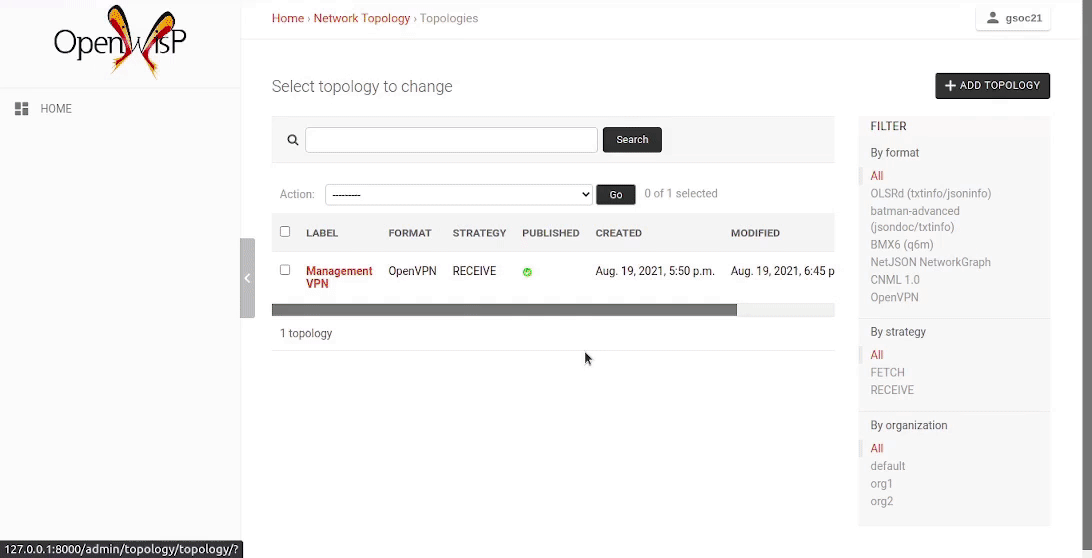The width and height of the screenshot is (1092, 558).
Task: Click the 'Select topology to change' heading
Action: tap(362, 86)
